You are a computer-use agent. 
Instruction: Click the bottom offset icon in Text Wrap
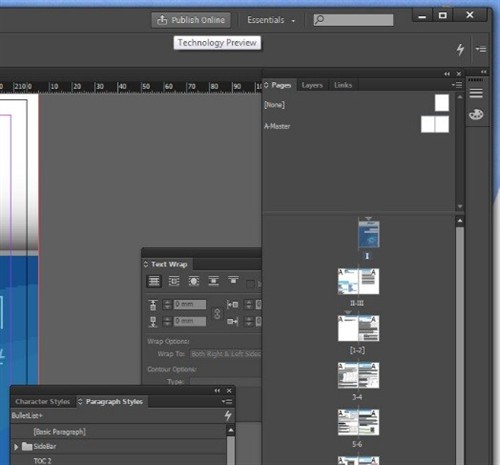153,322
